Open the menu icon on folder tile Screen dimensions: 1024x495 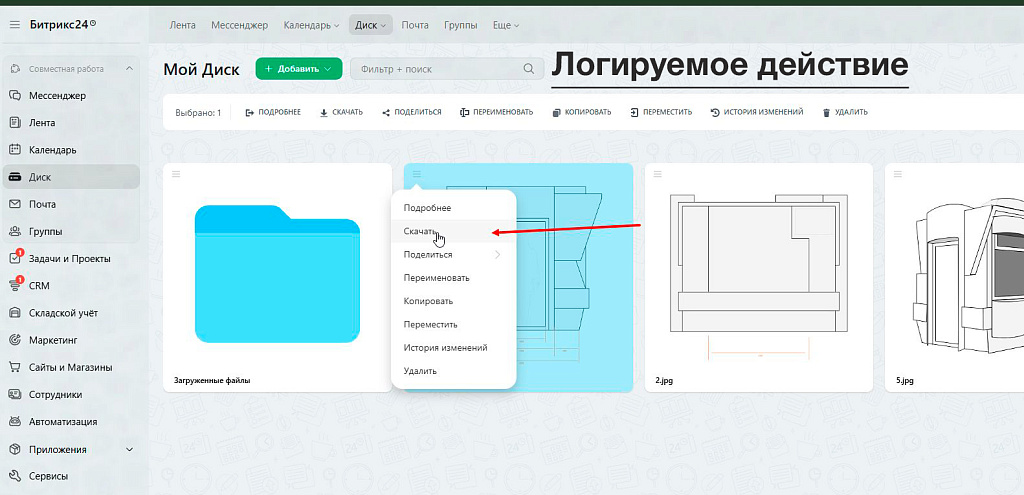tap(176, 174)
